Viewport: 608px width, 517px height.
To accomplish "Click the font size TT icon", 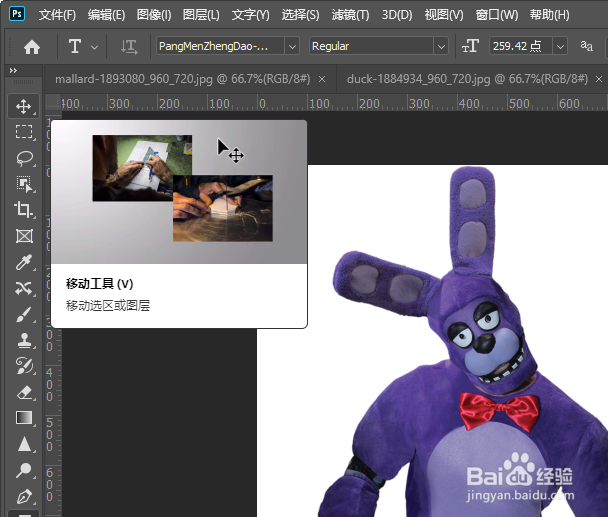I will click(x=470, y=46).
